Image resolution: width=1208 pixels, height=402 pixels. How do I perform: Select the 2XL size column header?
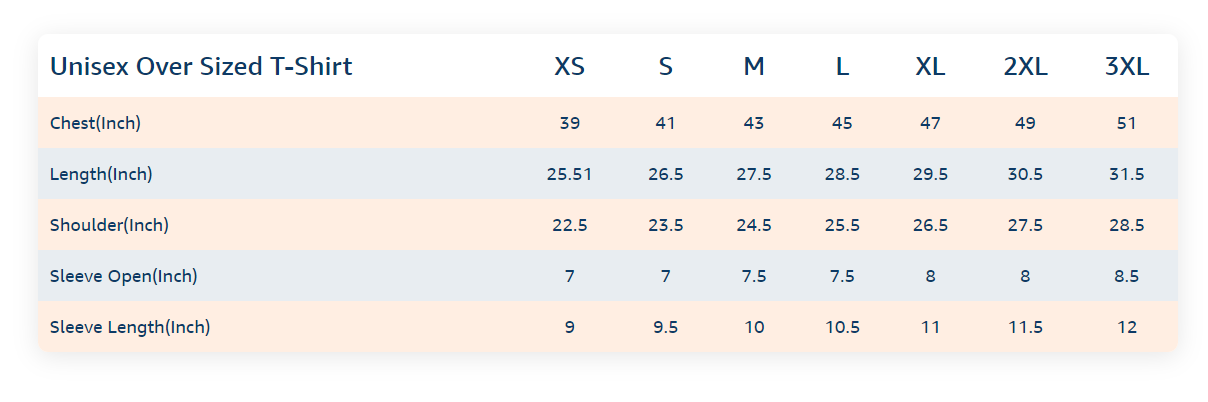(x=1025, y=67)
